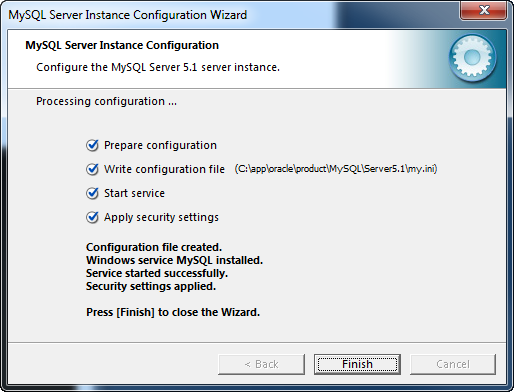Click the 'Write configuration file' step label
Viewport: 514px width, 392px height.
coord(164,169)
